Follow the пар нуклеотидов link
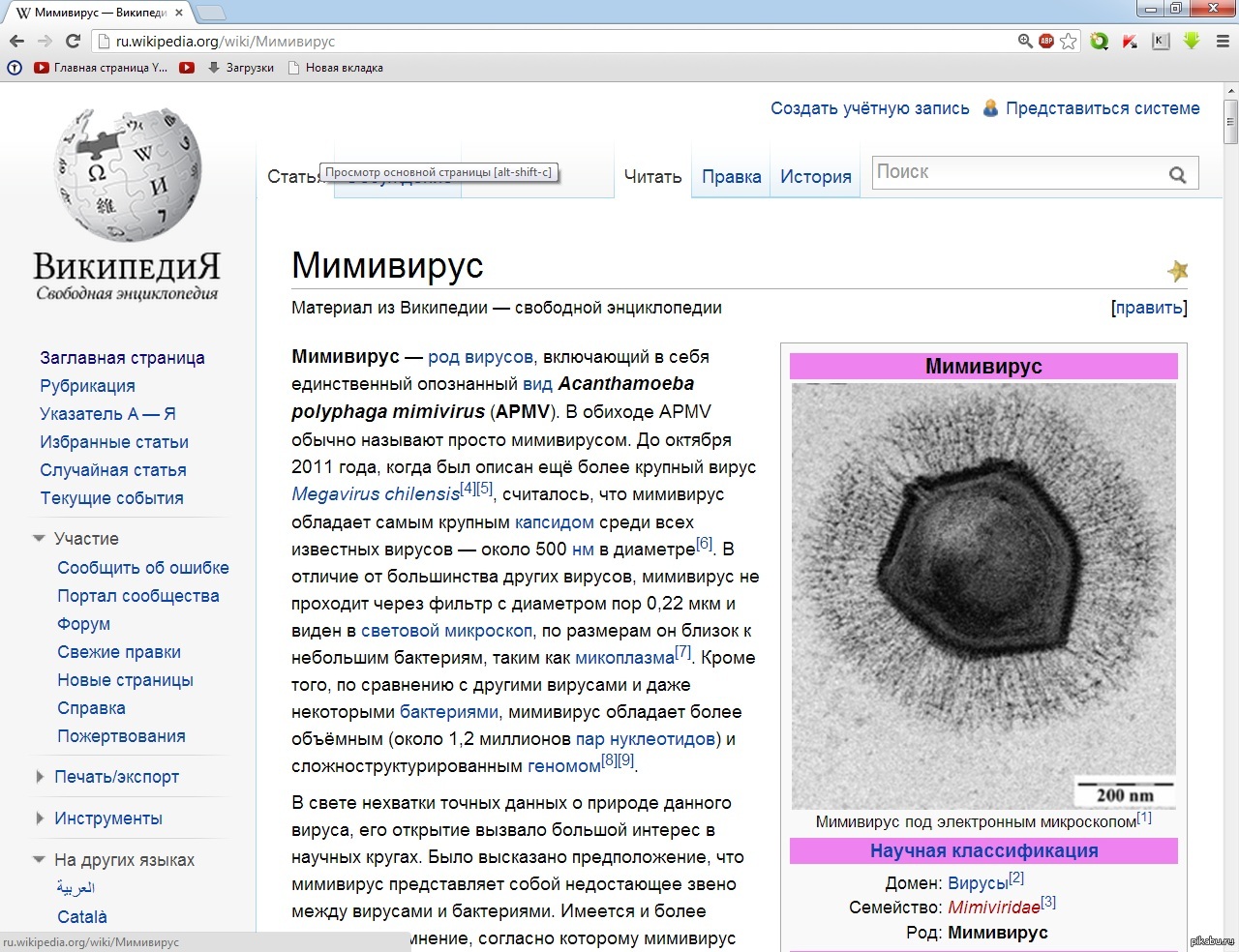This screenshot has width=1239, height=952. pyautogui.click(x=646, y=739)
